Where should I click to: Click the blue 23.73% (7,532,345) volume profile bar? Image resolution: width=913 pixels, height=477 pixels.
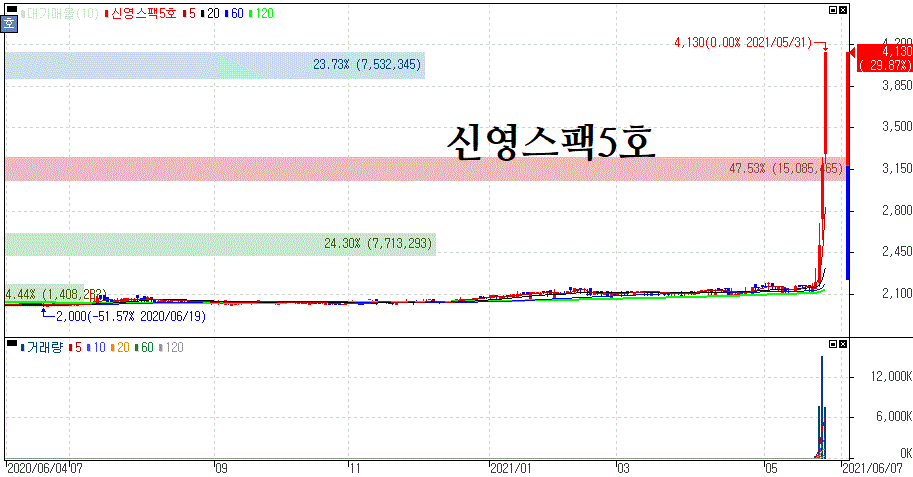pyautogui.click(x=215, y=65)
